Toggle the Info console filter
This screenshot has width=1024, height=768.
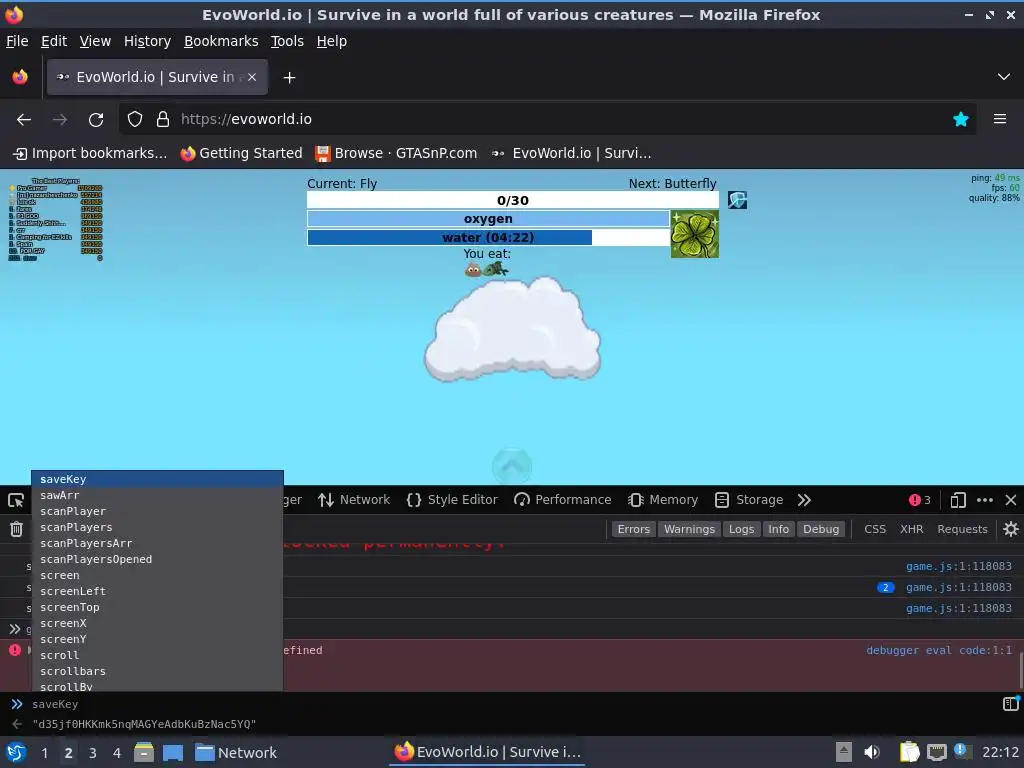(778, 529)
